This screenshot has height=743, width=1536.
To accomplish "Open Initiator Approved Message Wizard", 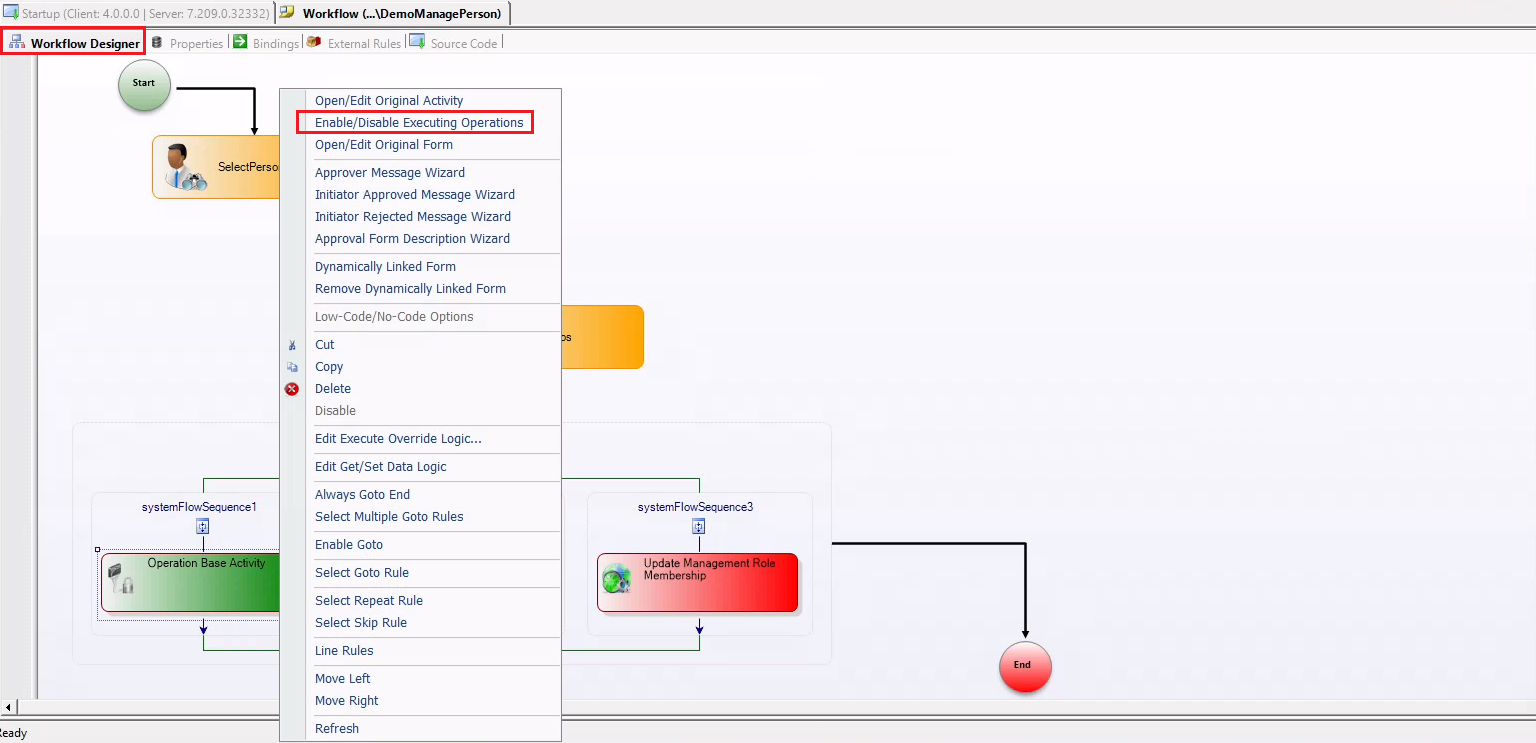I will tap(415, 195).
